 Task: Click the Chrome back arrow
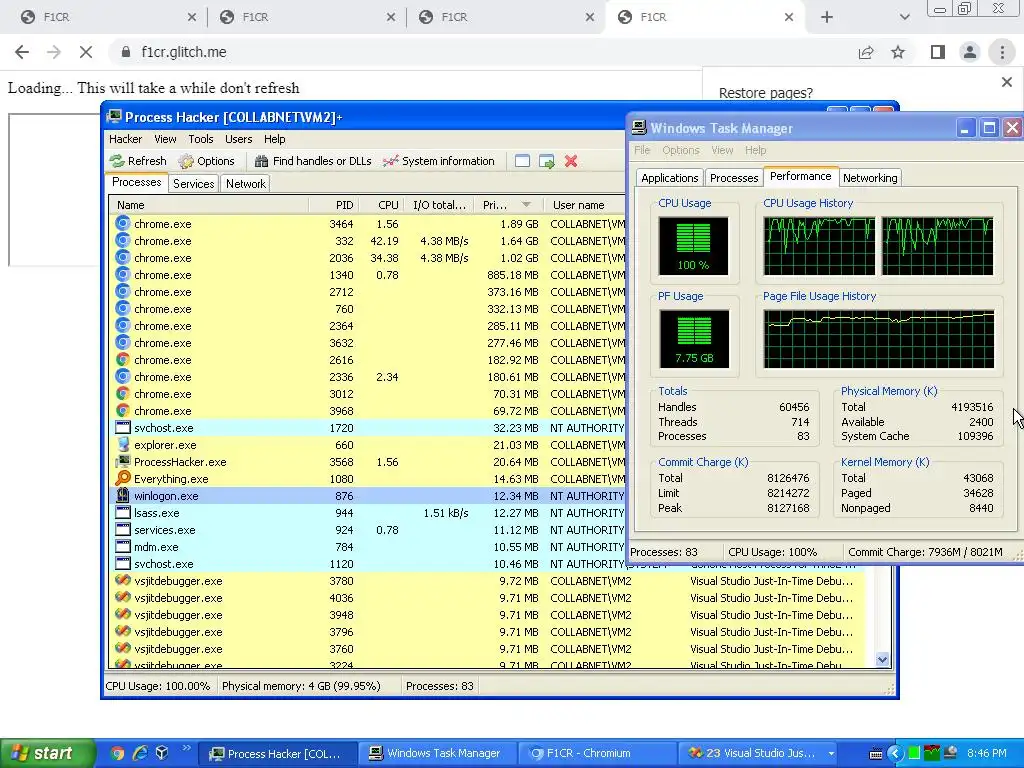(22, 52)
